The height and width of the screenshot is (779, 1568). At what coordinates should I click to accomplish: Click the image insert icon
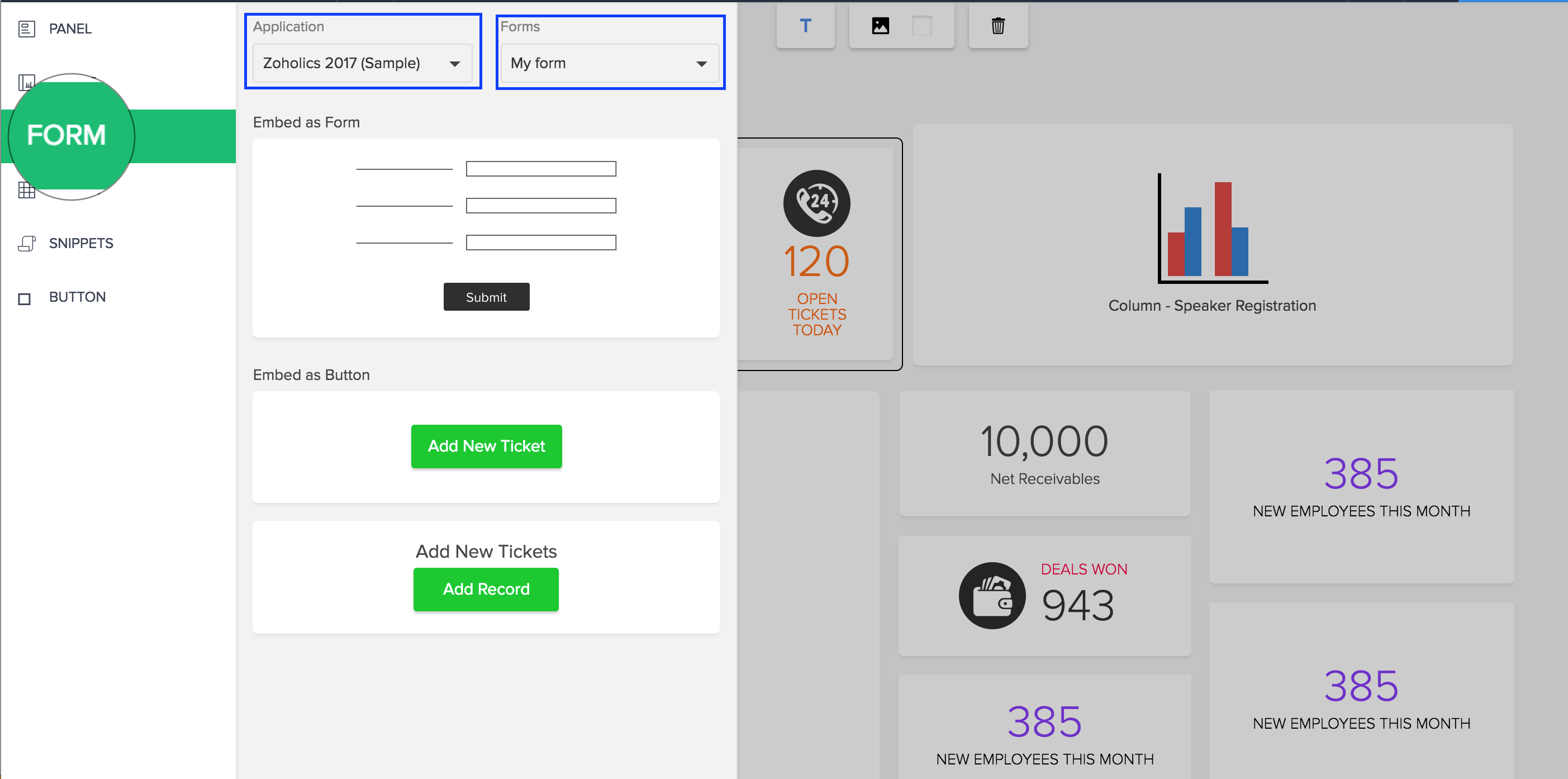[880, 26]
